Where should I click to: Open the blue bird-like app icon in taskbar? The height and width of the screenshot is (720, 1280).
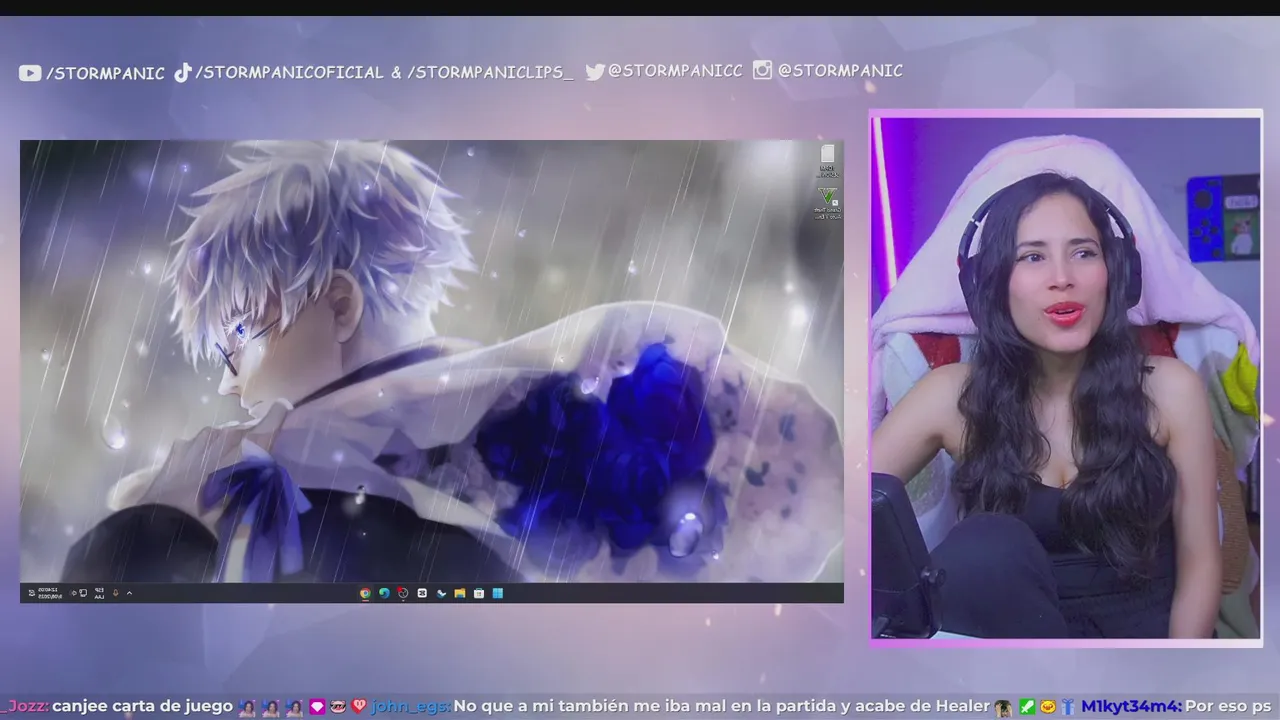(441, 593)
